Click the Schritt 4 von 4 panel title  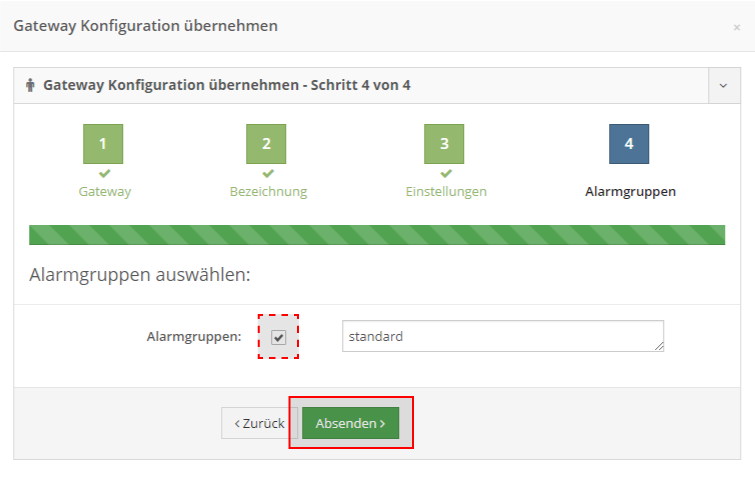(x=227, y=85)
